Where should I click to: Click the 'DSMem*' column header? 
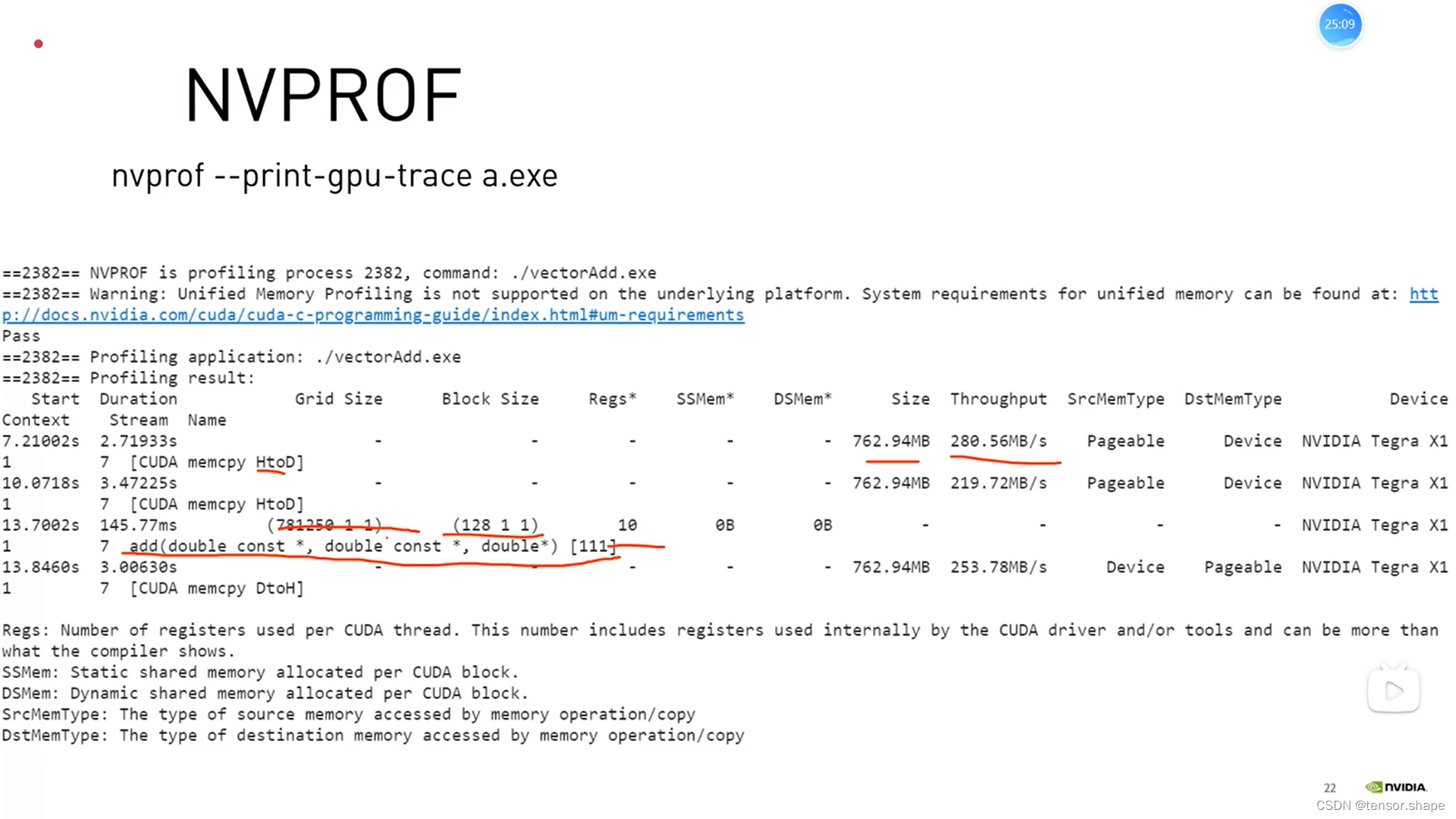[x=802, y=399]
